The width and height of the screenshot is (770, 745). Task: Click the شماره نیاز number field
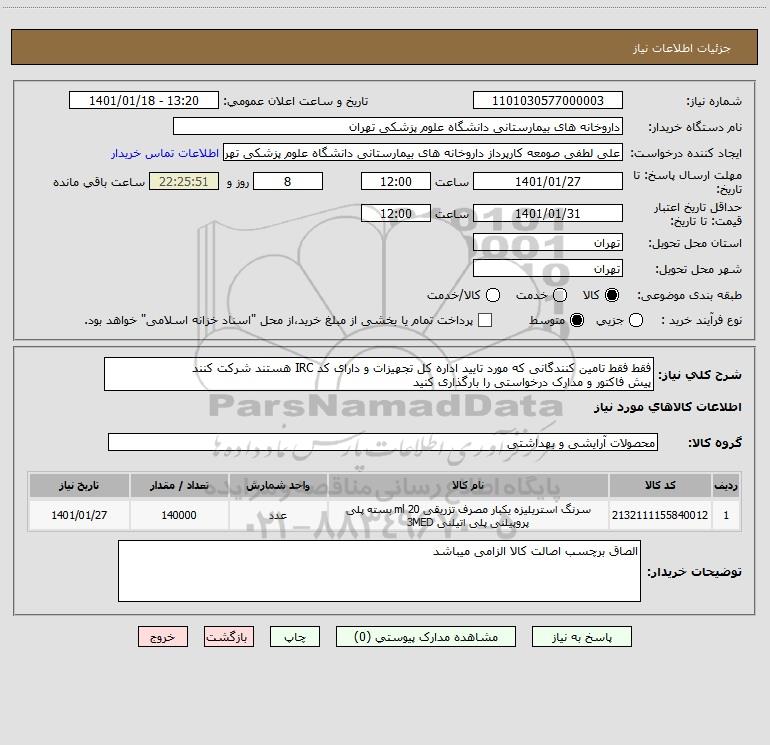coord(548,101)
